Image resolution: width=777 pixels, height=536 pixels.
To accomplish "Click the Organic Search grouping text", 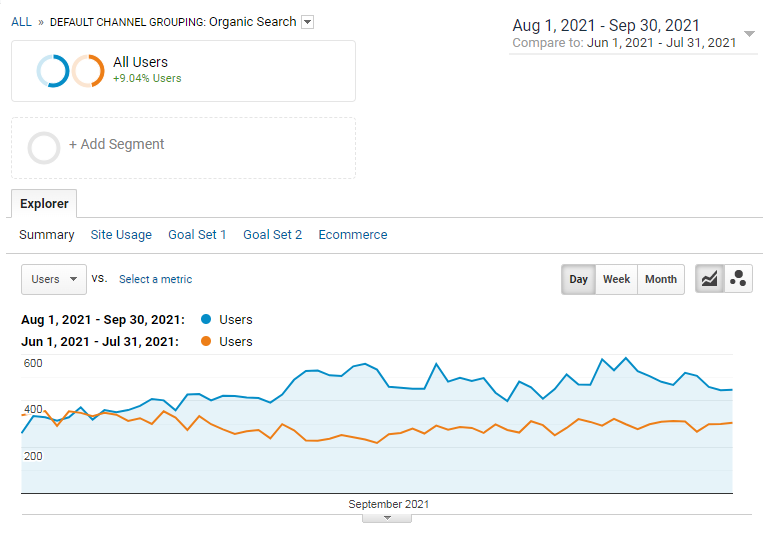I will point(253,22).
